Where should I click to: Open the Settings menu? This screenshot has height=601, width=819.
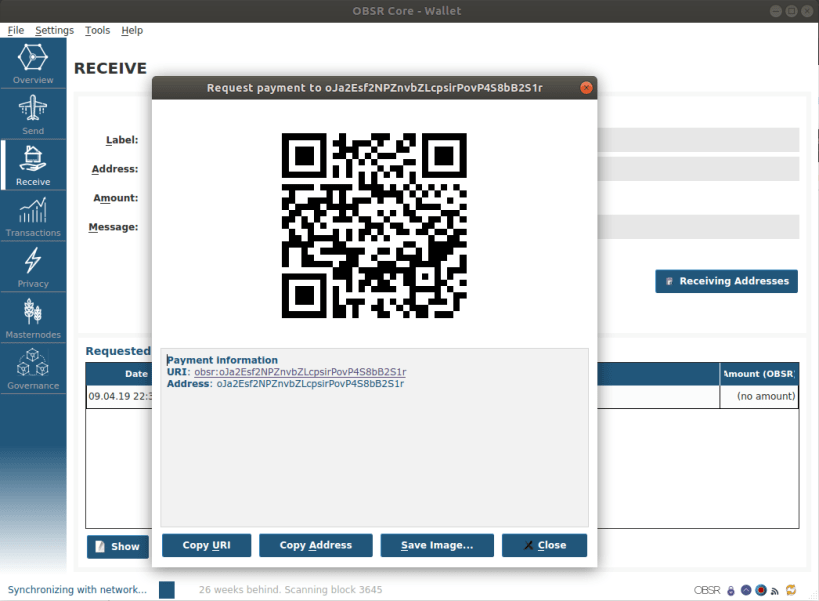pyautogui.click(x=54, y=30)
